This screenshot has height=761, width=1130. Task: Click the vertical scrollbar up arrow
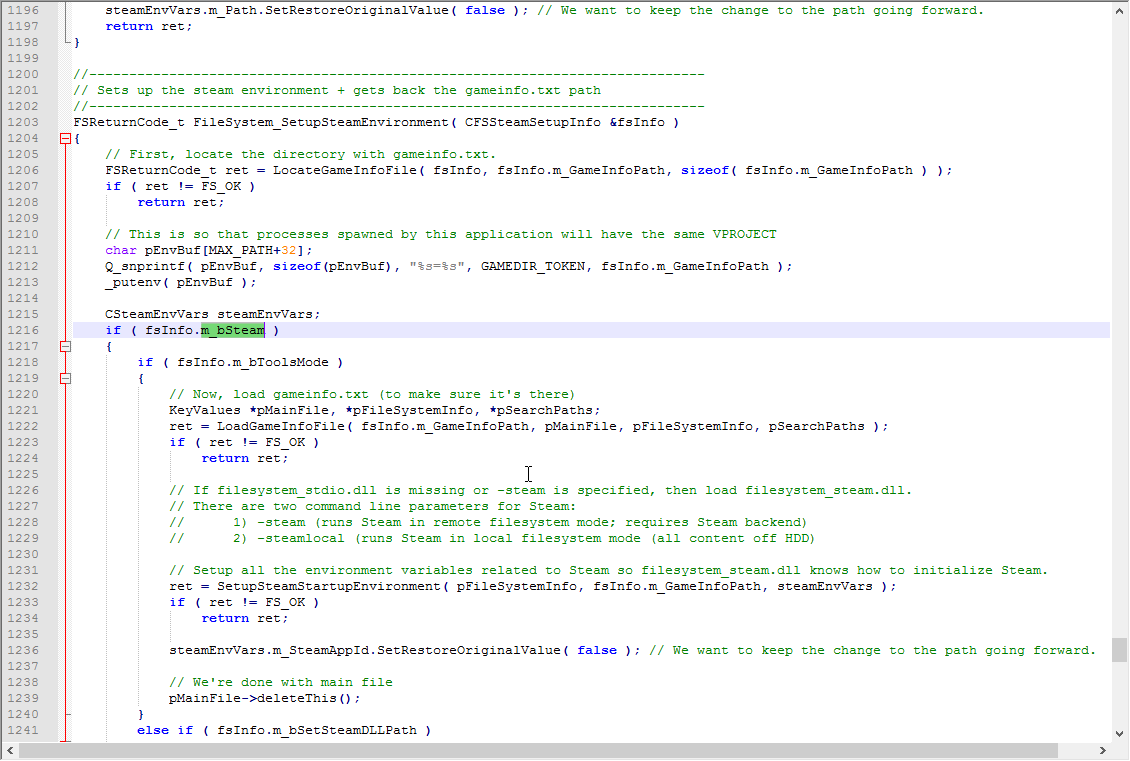[1119, 11]
